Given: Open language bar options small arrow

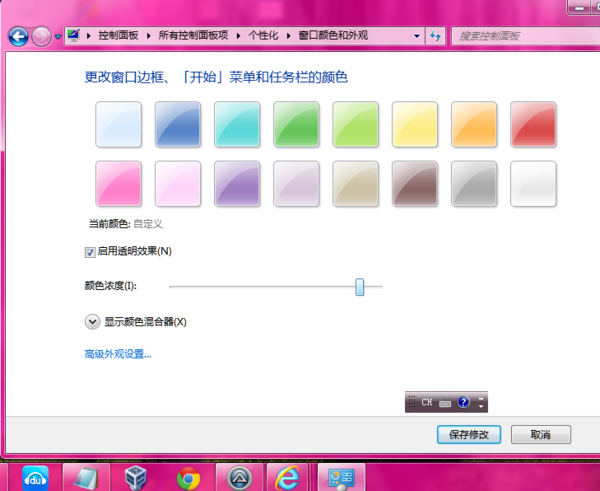Looking at the screenshot, I should pos(481,406).
